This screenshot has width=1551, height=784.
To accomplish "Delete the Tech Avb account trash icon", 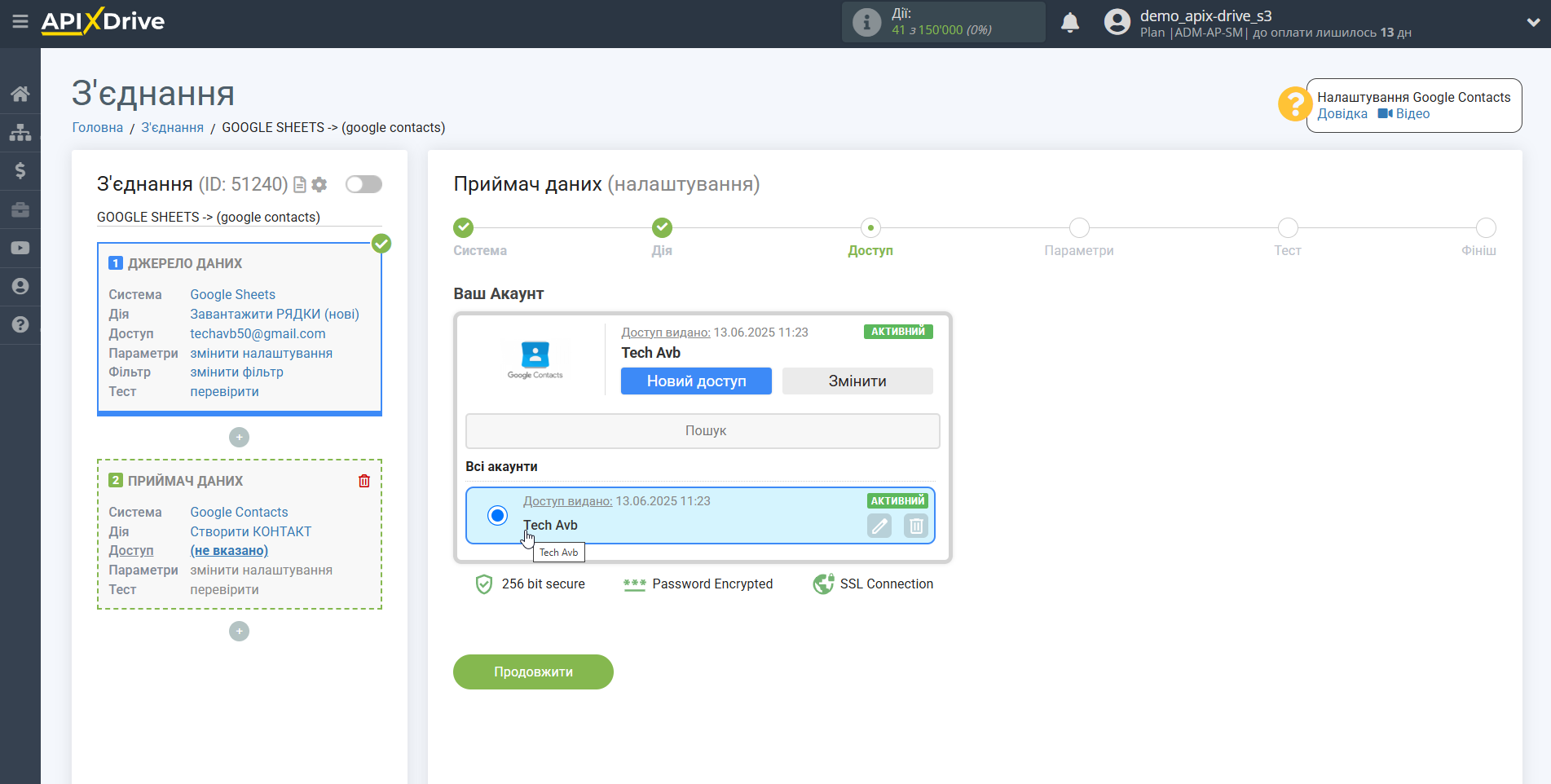I will point(916,526).
